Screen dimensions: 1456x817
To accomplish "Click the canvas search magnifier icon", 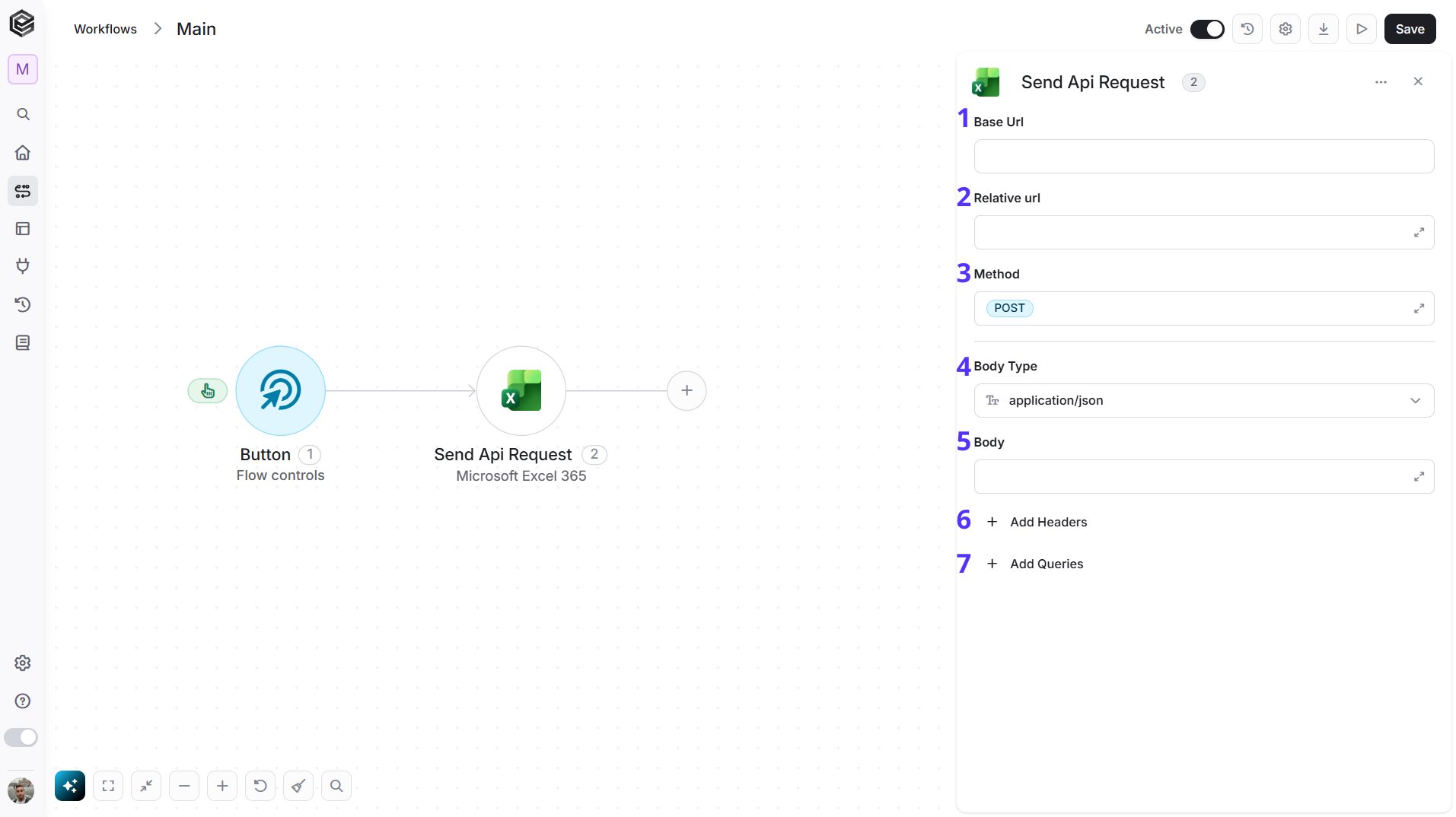I will click(x=336, y=786).
